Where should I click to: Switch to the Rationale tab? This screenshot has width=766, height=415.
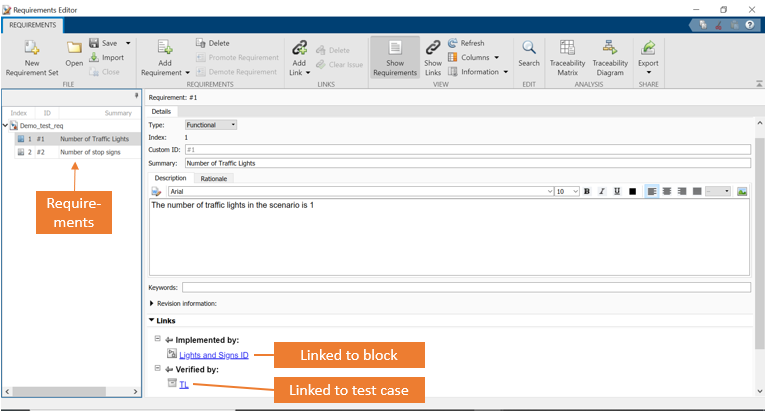214,178
